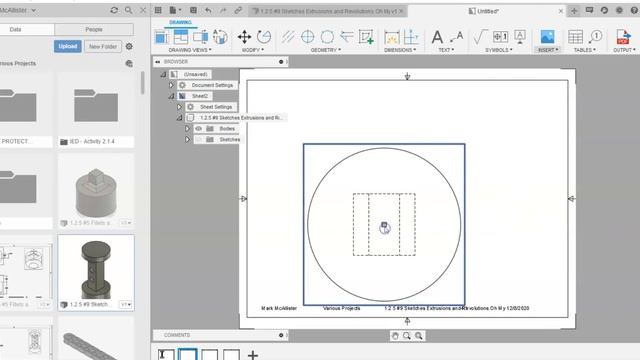The width and height of the screenshot is (640, 360).
Task: Select the Dimension tool
Action: coord(392,37)
